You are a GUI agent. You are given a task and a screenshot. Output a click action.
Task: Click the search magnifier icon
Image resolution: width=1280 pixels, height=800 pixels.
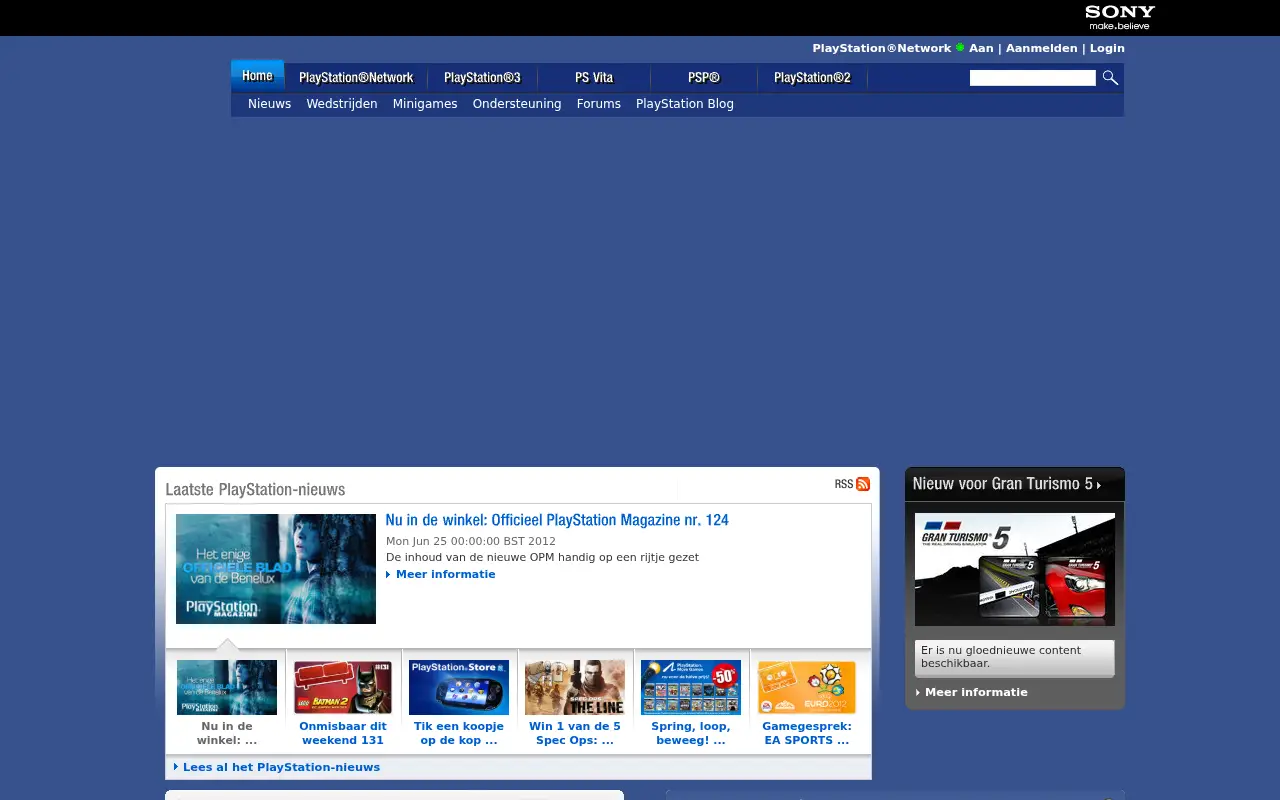click(x=1110, y=78)
